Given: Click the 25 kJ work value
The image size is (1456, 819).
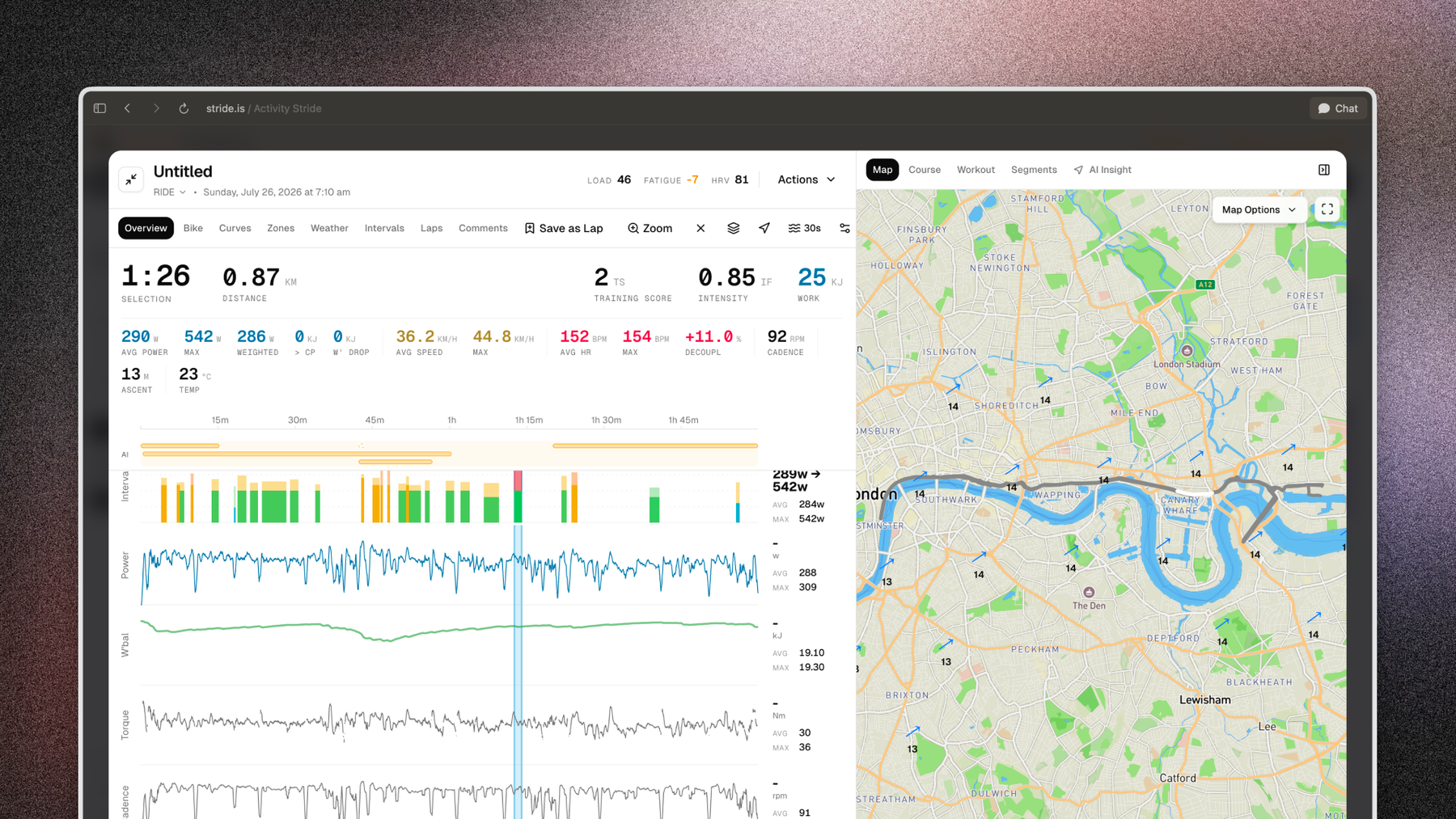Looking at the screenshot, I should (x=811, y=277).
